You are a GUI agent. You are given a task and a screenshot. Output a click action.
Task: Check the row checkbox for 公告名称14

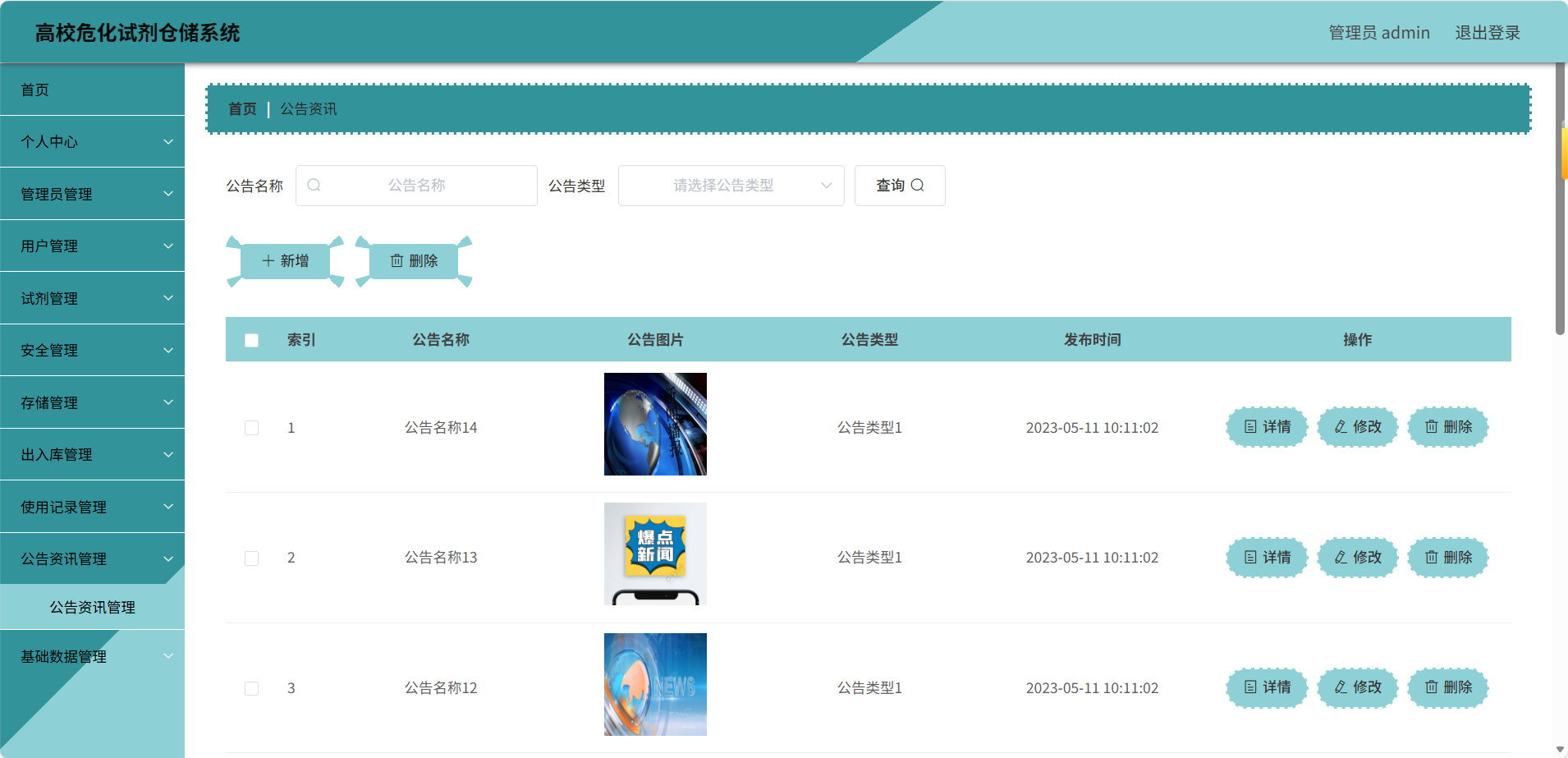[252, 428]
